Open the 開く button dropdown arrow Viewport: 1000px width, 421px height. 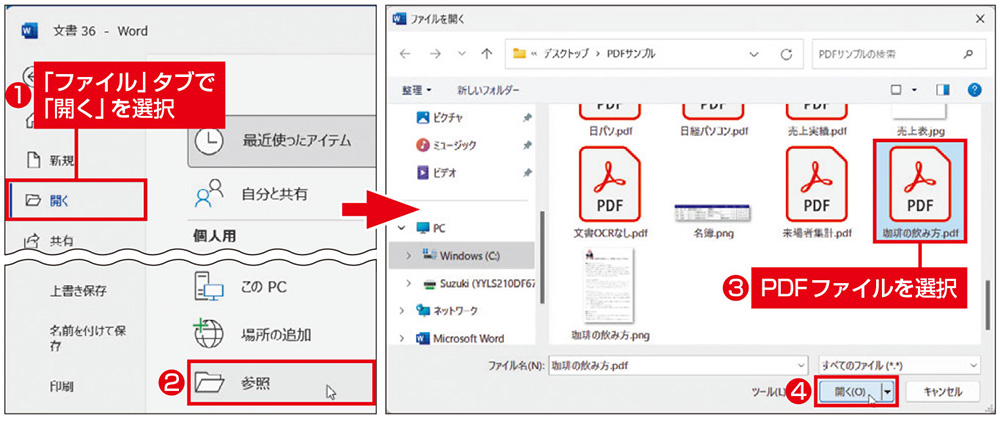coord(888,392)
